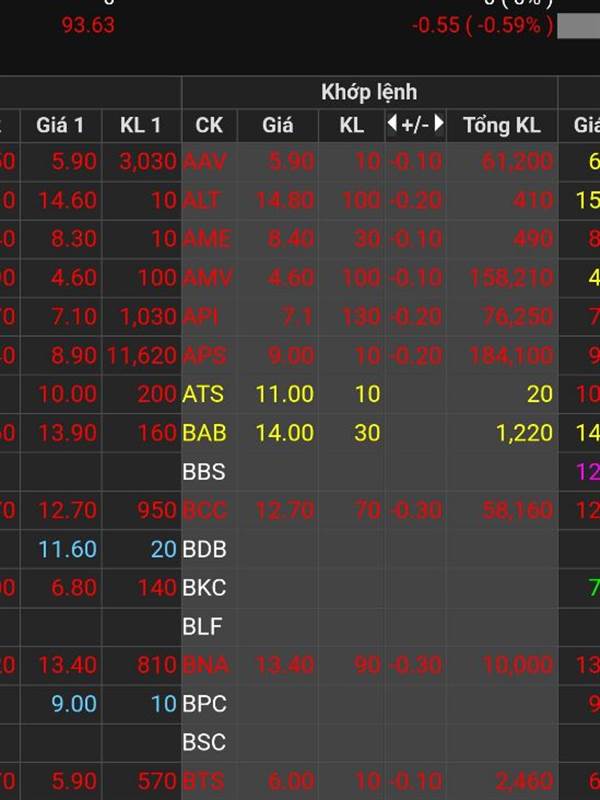Sort by the CK column header
Image resolution: width=600 pixels, height=800 pixels.
coord(209,125)
